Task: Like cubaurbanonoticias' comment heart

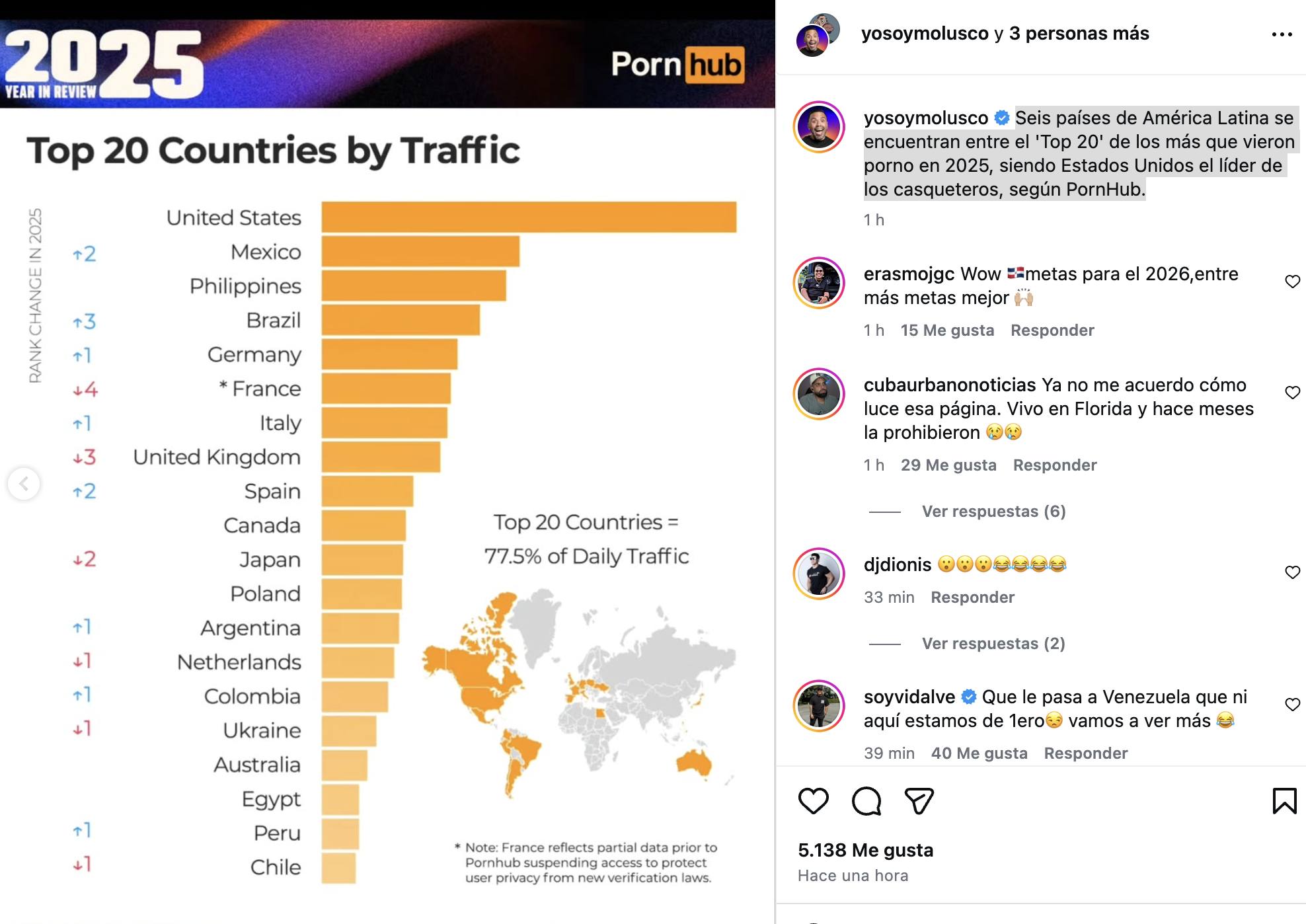Action: point(1292,393)
